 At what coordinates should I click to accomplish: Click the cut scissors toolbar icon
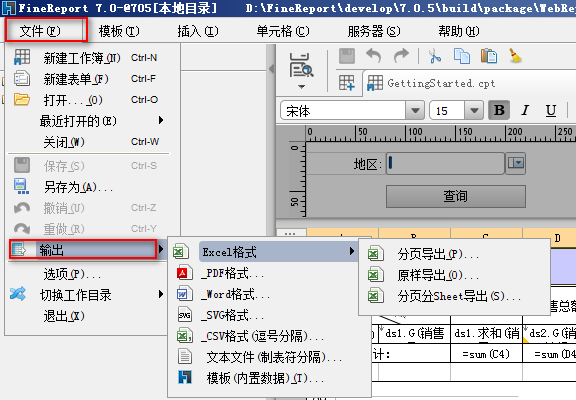(435, 57)
